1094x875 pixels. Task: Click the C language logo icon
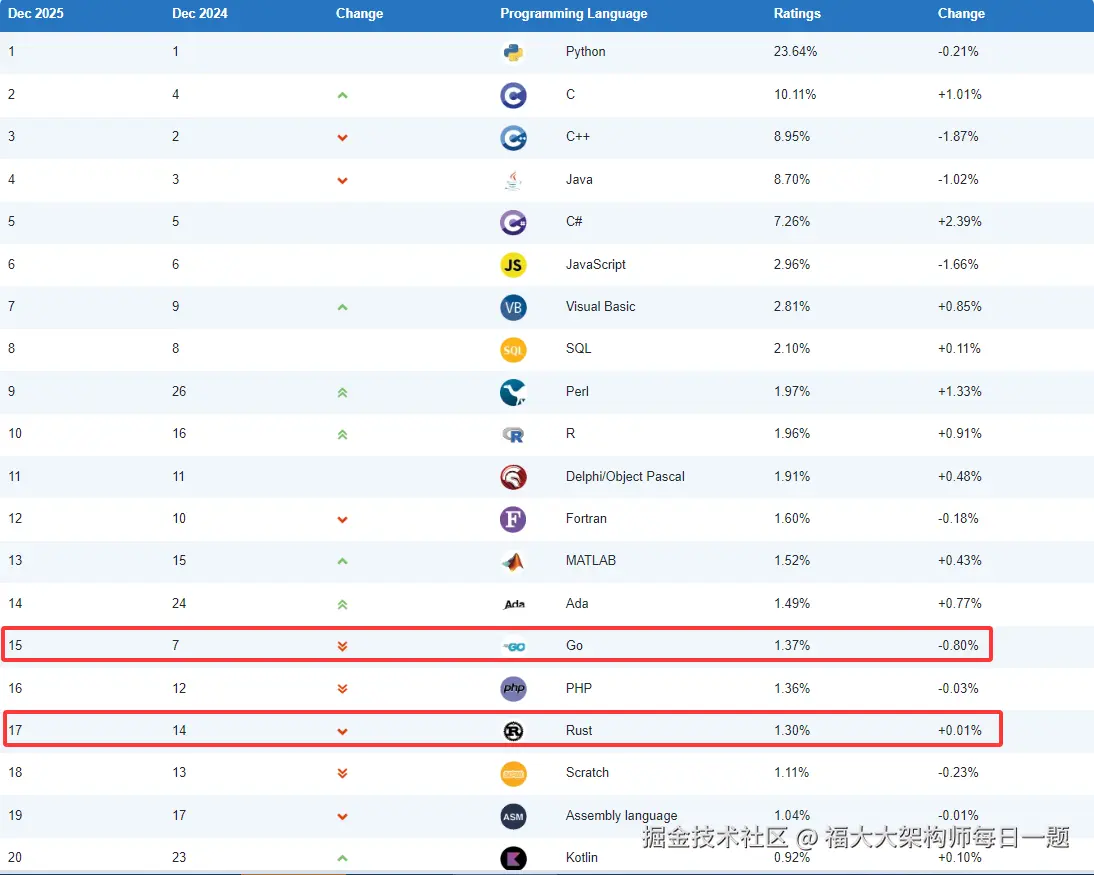pos(513,96)
